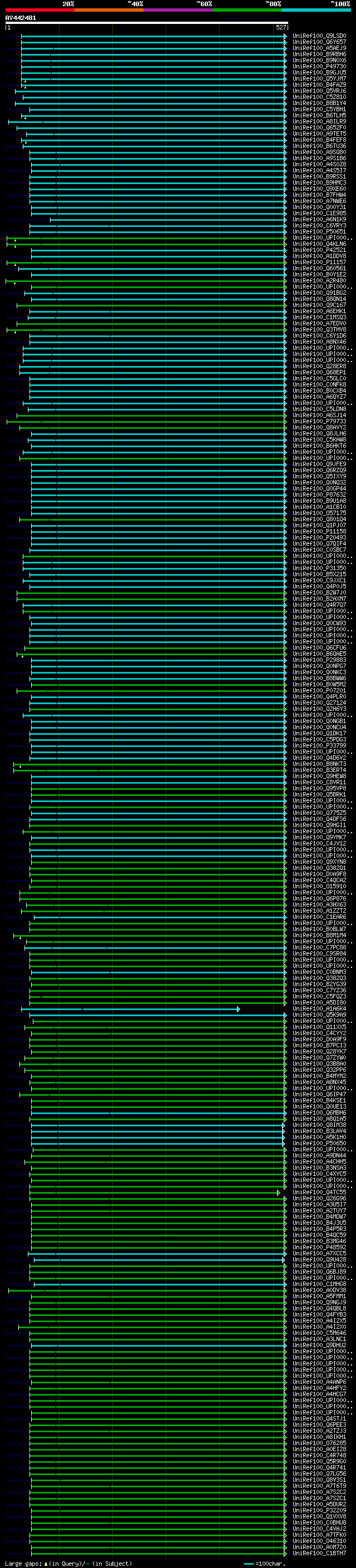The image size is (356, 1568).
Task: Click the white query sequence bar
Action: 147,23
